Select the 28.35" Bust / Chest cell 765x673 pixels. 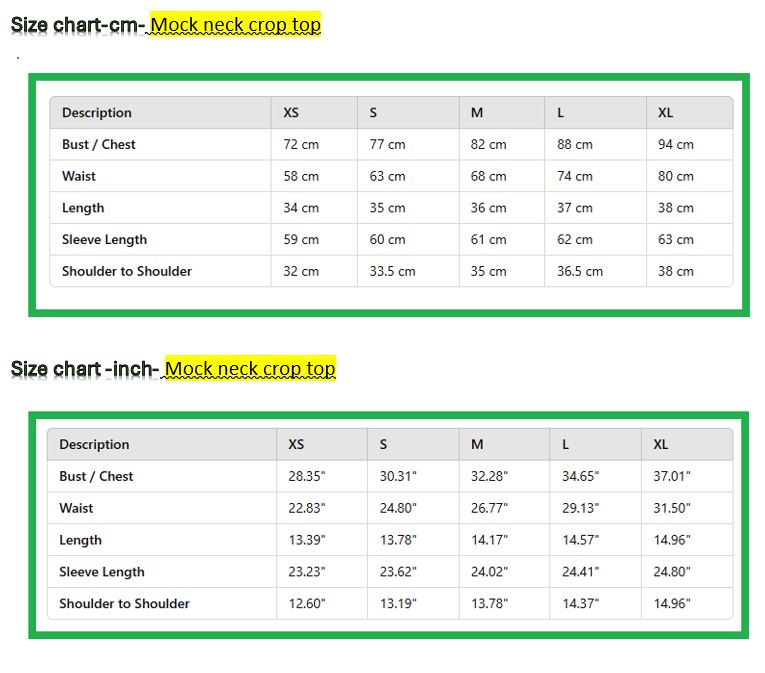(x=306, y=477)
